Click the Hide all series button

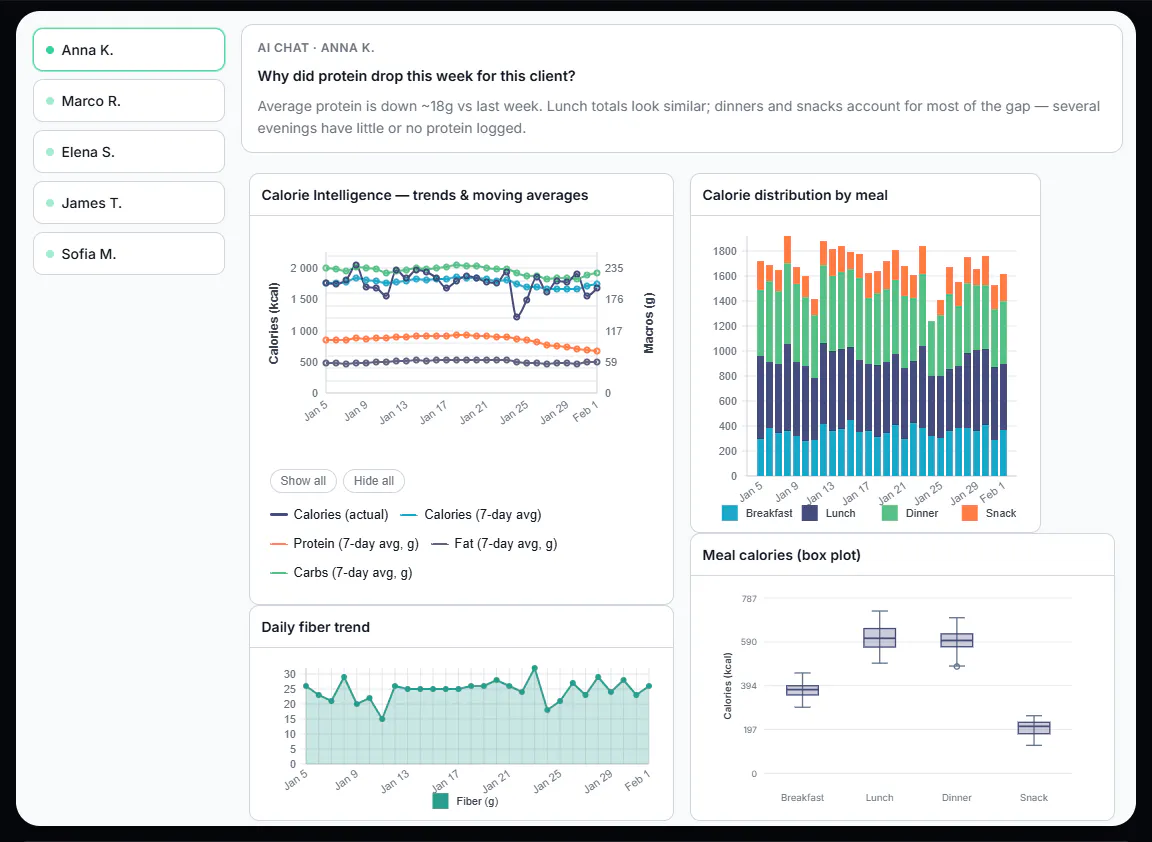tap(373, 481)
